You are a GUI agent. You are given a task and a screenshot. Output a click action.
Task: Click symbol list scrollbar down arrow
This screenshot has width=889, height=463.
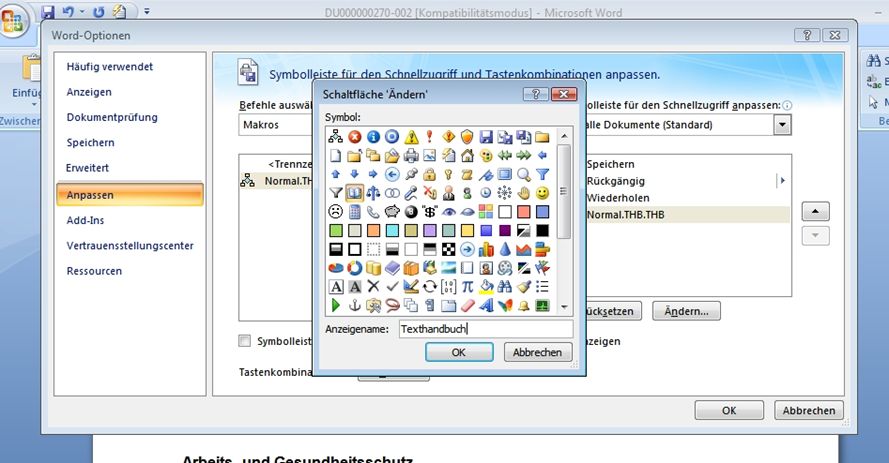tap(564, 307)
